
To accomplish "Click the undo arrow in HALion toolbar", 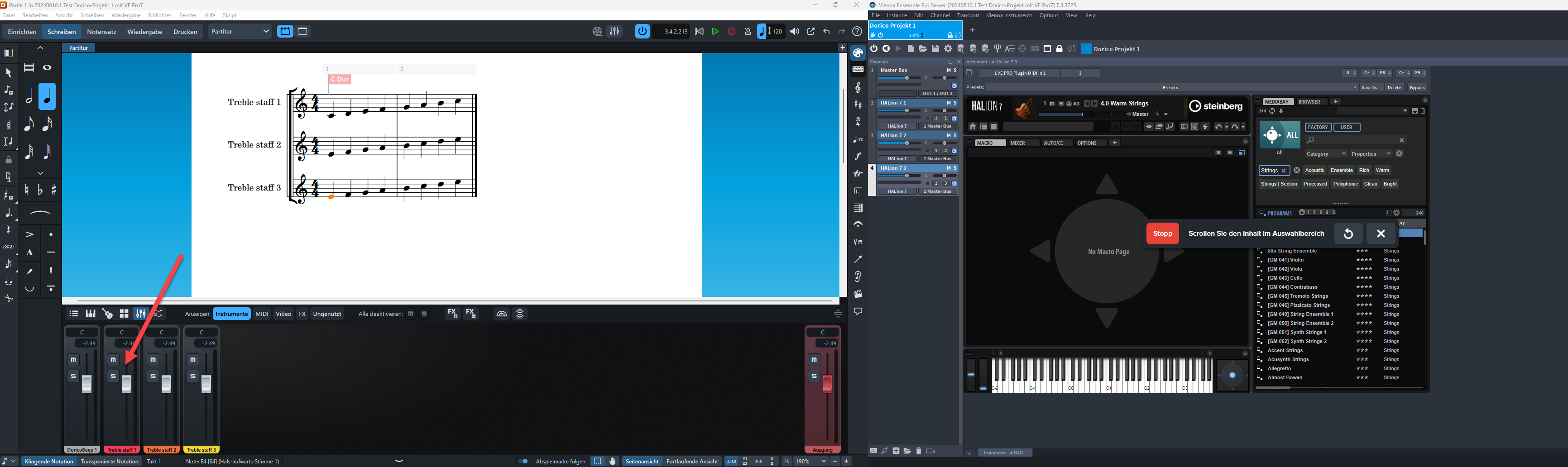I will pyautogui.click(x=1218, y=127).
